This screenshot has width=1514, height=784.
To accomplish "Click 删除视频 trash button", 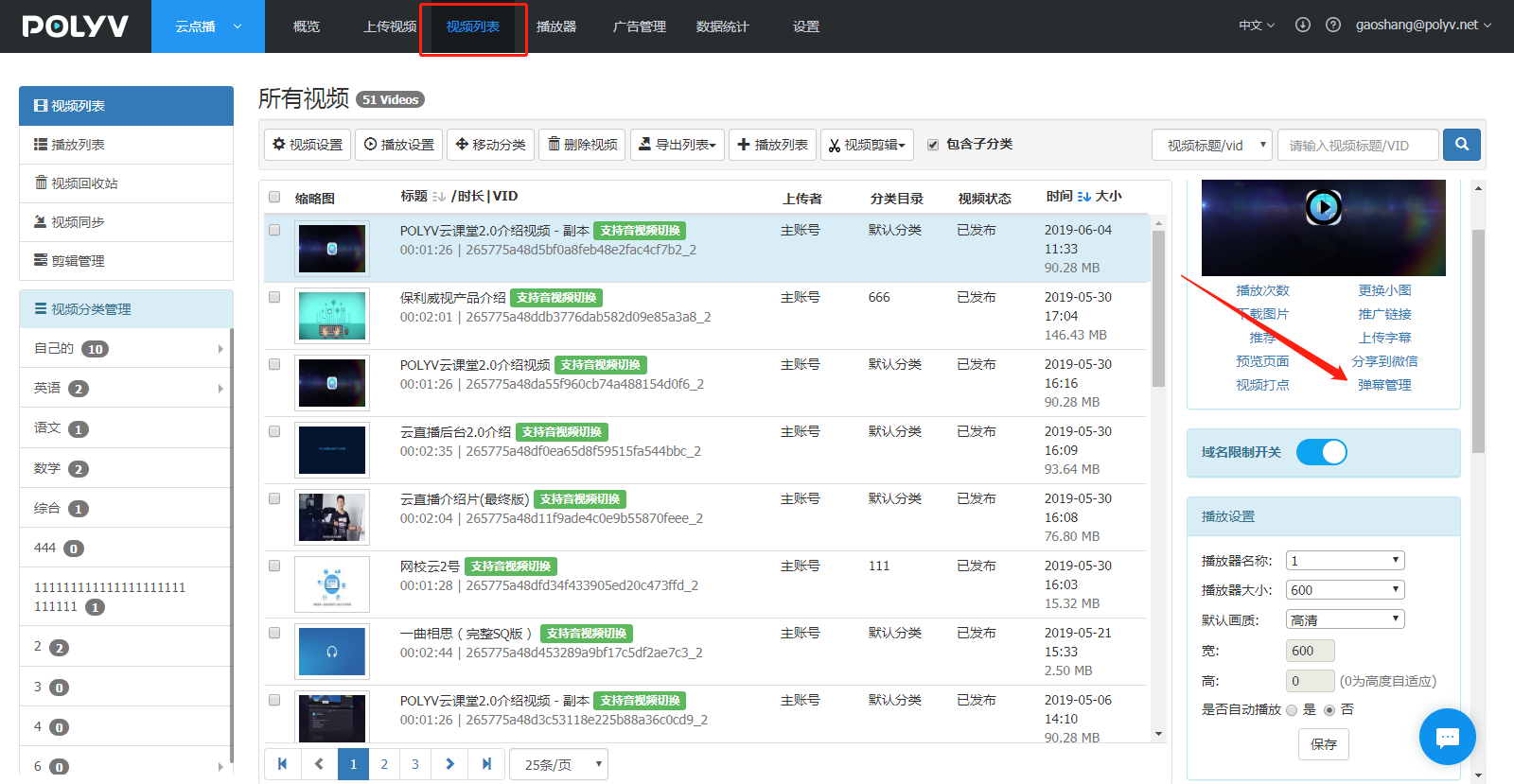I will click(582, 145).
